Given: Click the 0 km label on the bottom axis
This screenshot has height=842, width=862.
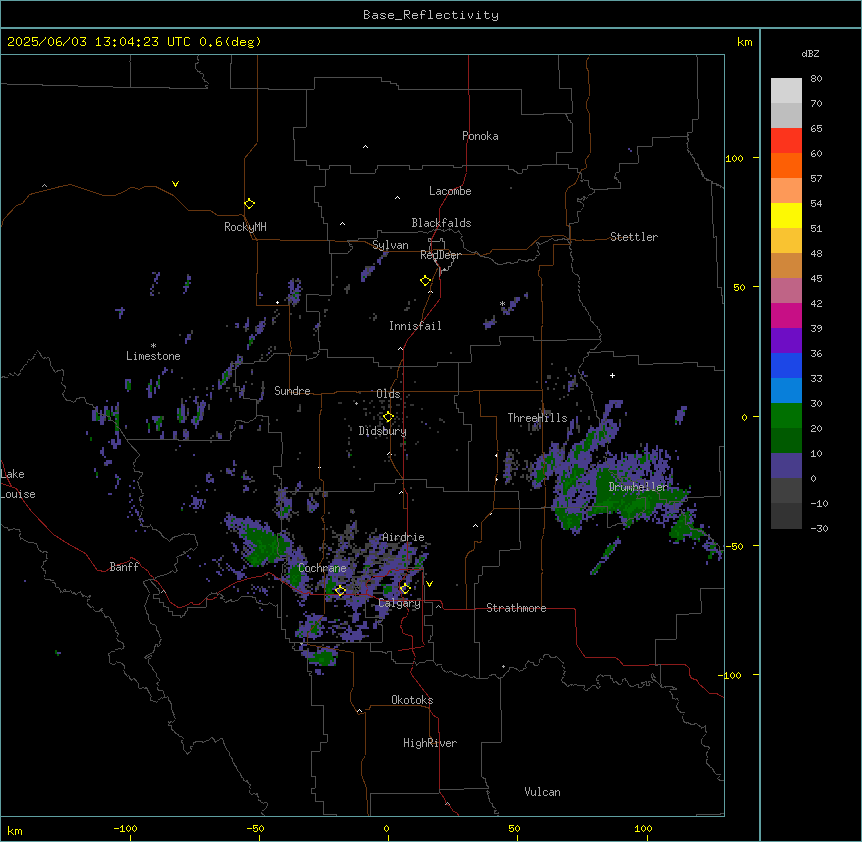Looking at the screenshot, I should 386,829.
